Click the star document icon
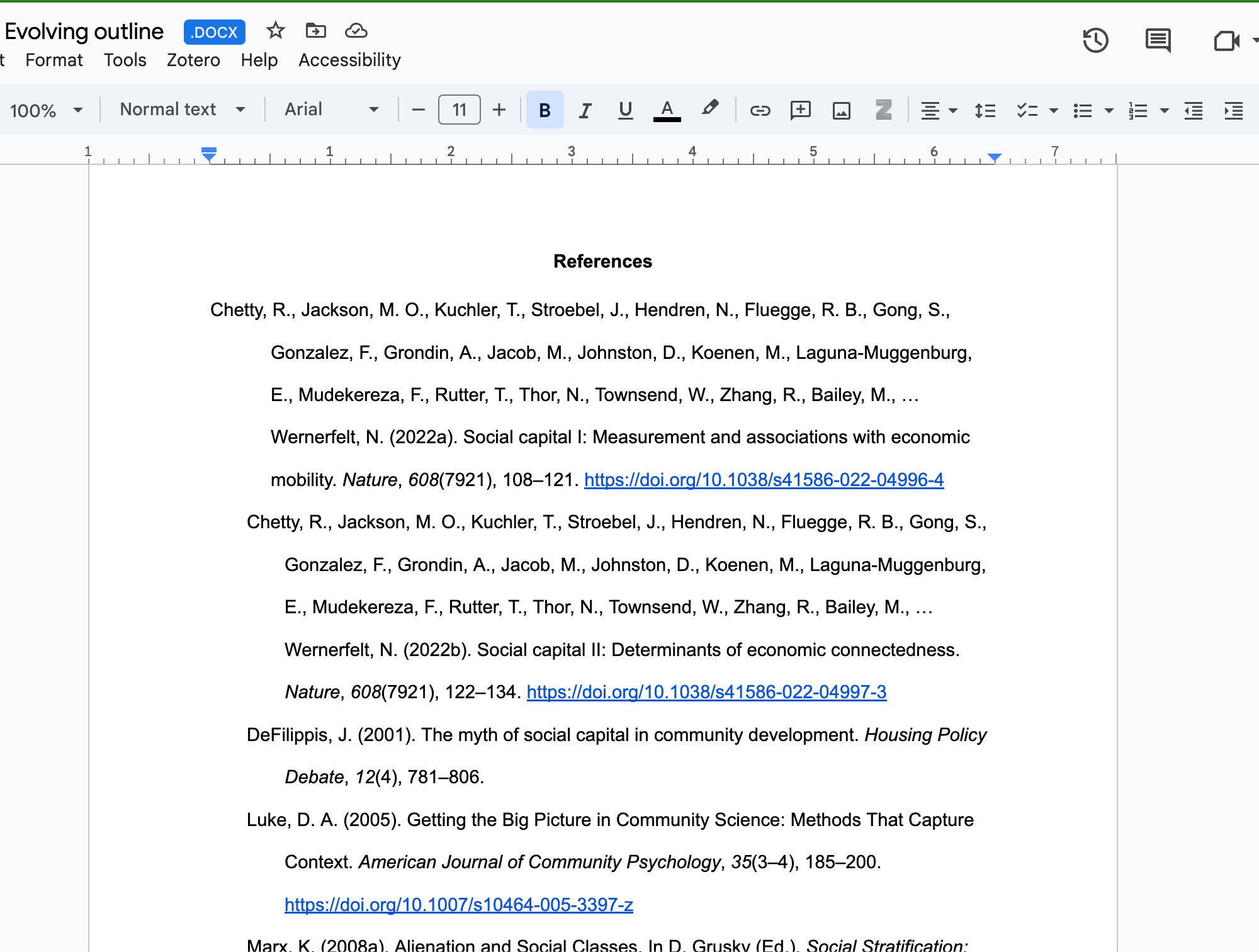The image size is (1259, 952). point(275,31)
